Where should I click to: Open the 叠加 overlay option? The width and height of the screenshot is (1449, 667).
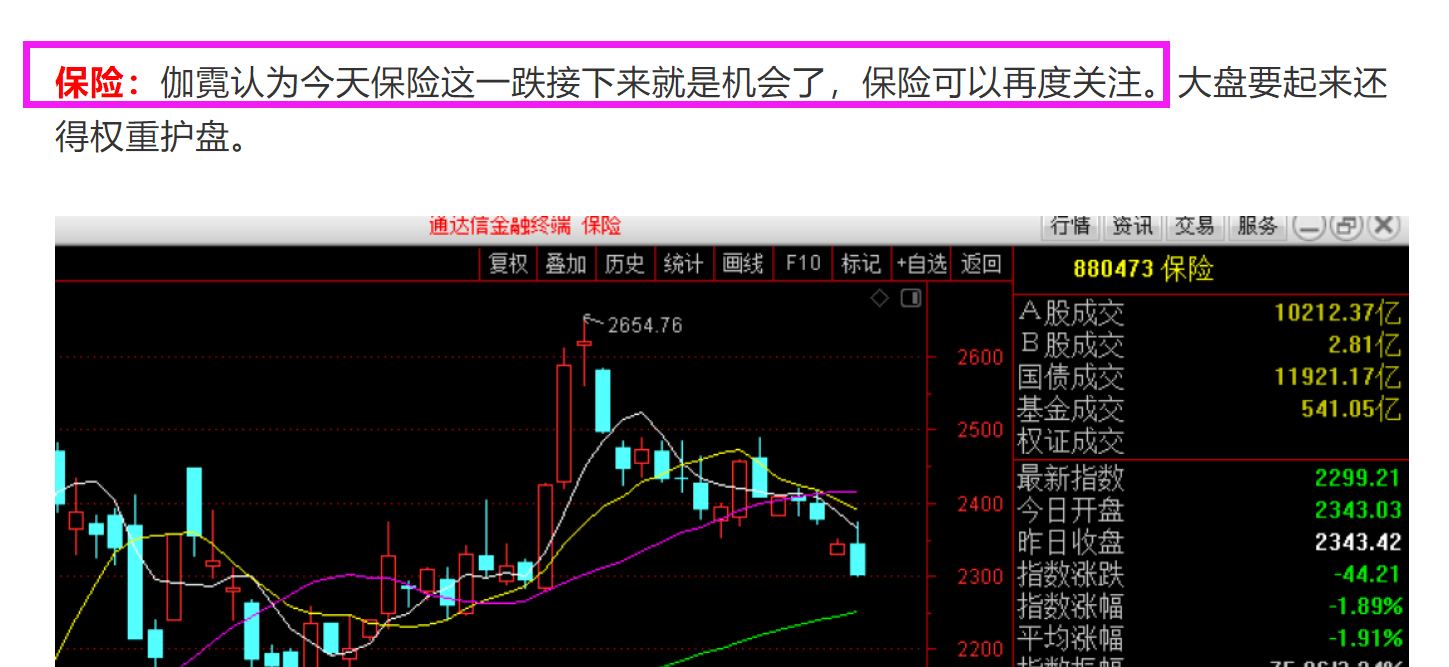[x=566, y=264]
